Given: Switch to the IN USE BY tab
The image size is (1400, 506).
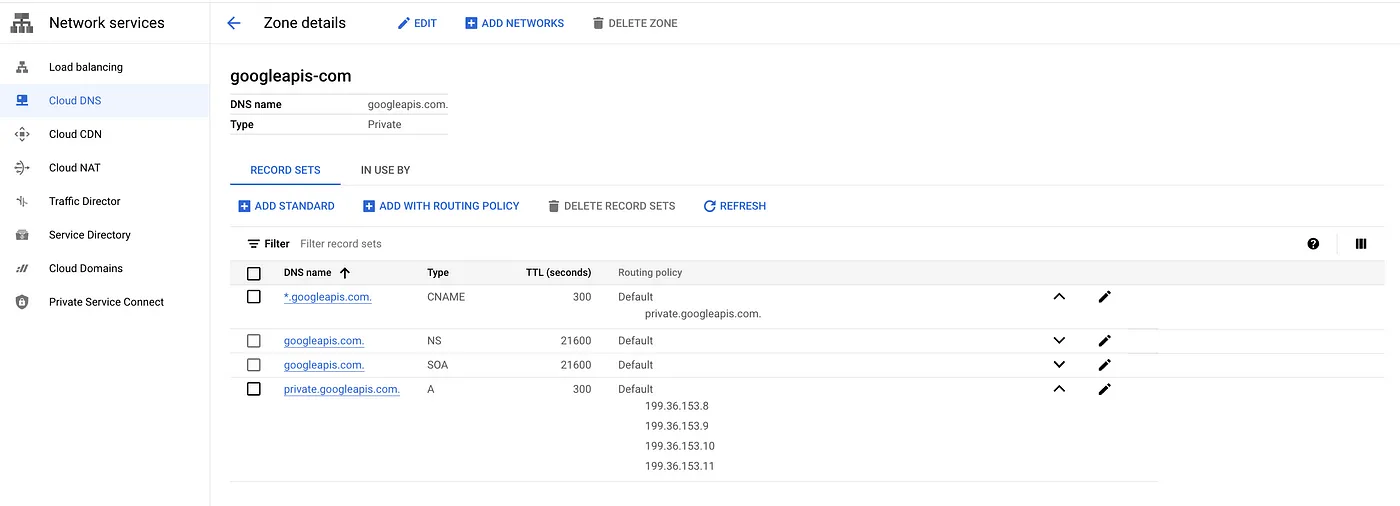Looking at the screenshot, I should tap(385, 171).
